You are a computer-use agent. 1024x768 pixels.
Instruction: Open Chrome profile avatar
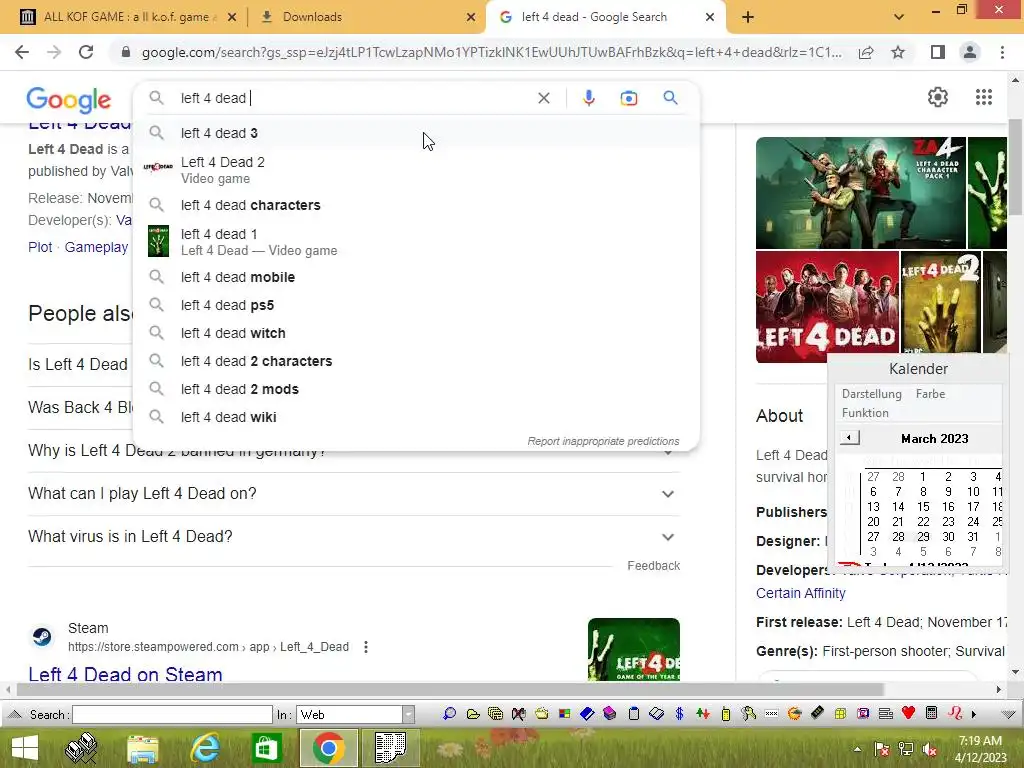click(x=970, y=52)
